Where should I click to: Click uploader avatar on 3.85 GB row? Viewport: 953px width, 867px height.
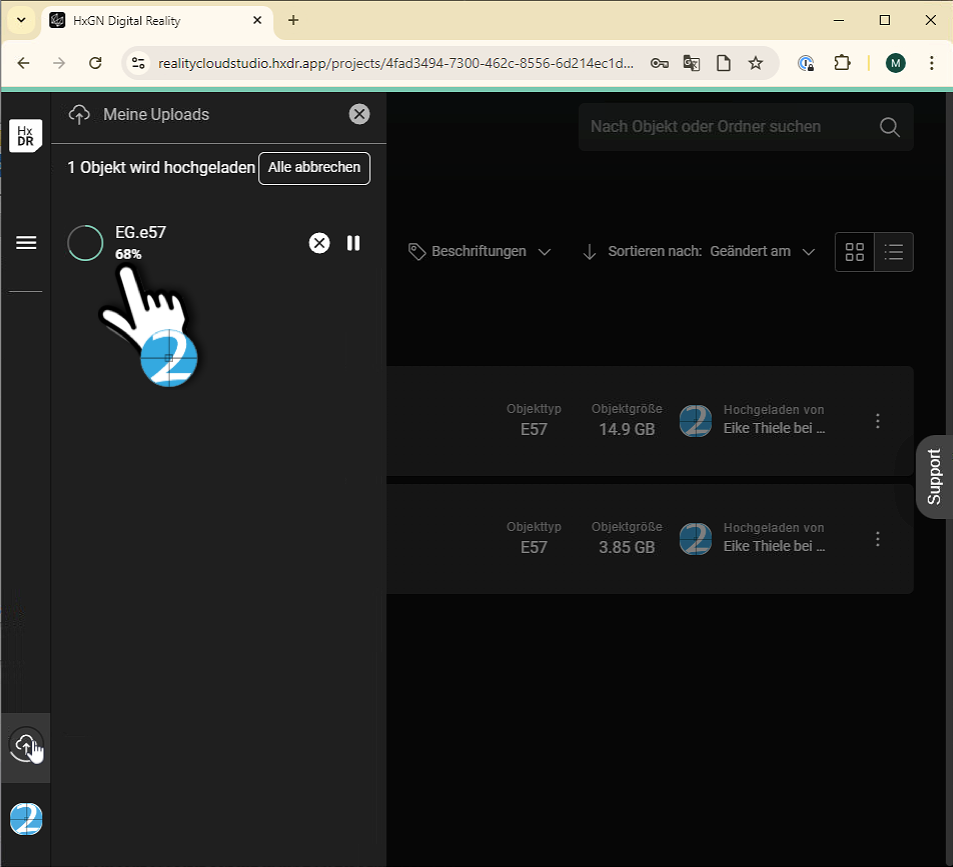point(695,539)
